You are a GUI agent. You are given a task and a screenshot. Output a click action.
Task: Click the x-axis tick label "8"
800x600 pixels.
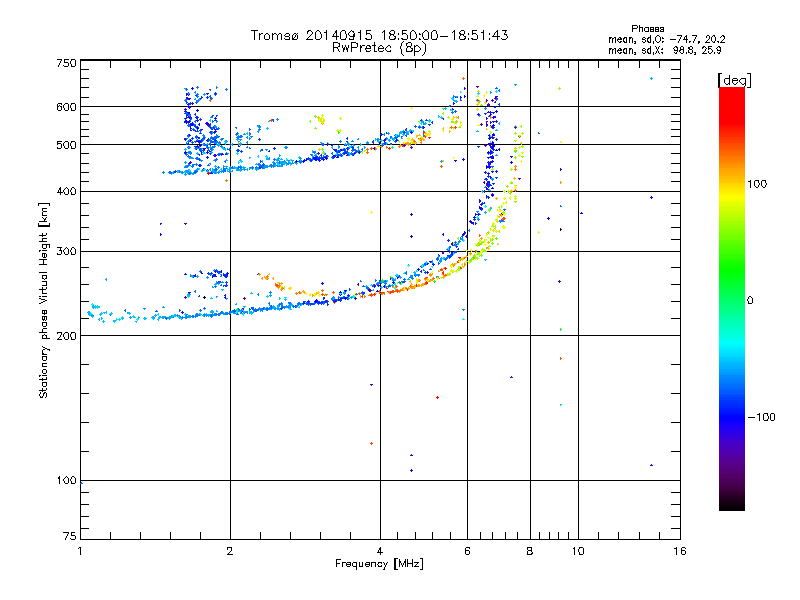tap(530, 551)
